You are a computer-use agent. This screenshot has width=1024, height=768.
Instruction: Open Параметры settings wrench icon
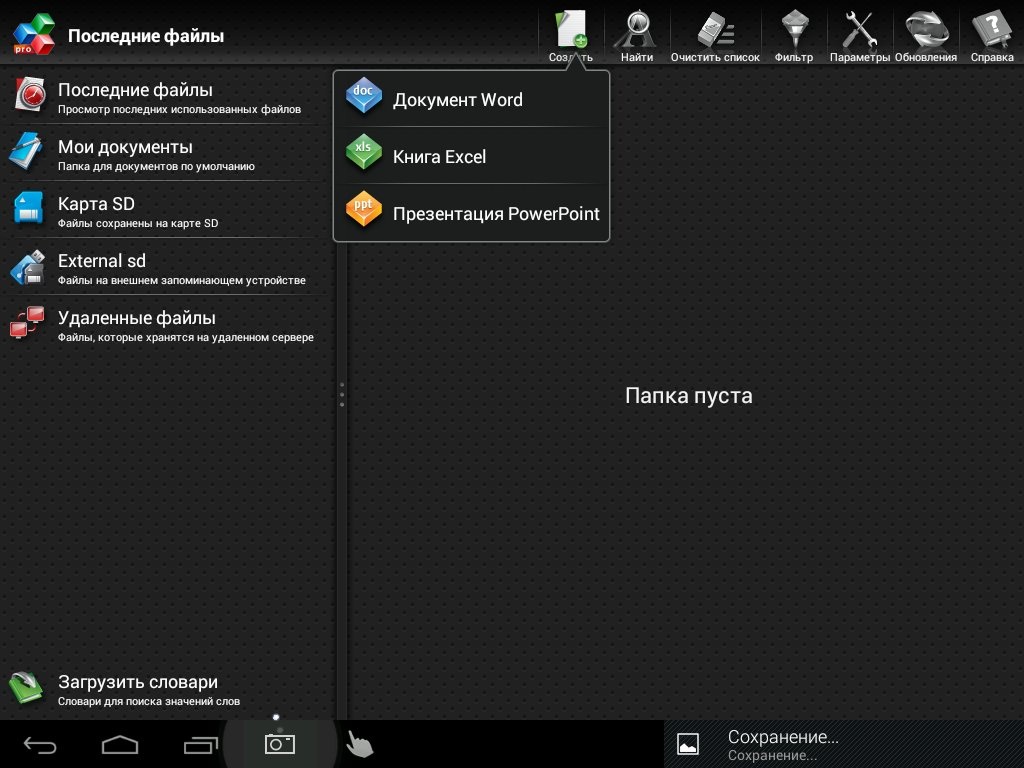click(x=859, y=32)
